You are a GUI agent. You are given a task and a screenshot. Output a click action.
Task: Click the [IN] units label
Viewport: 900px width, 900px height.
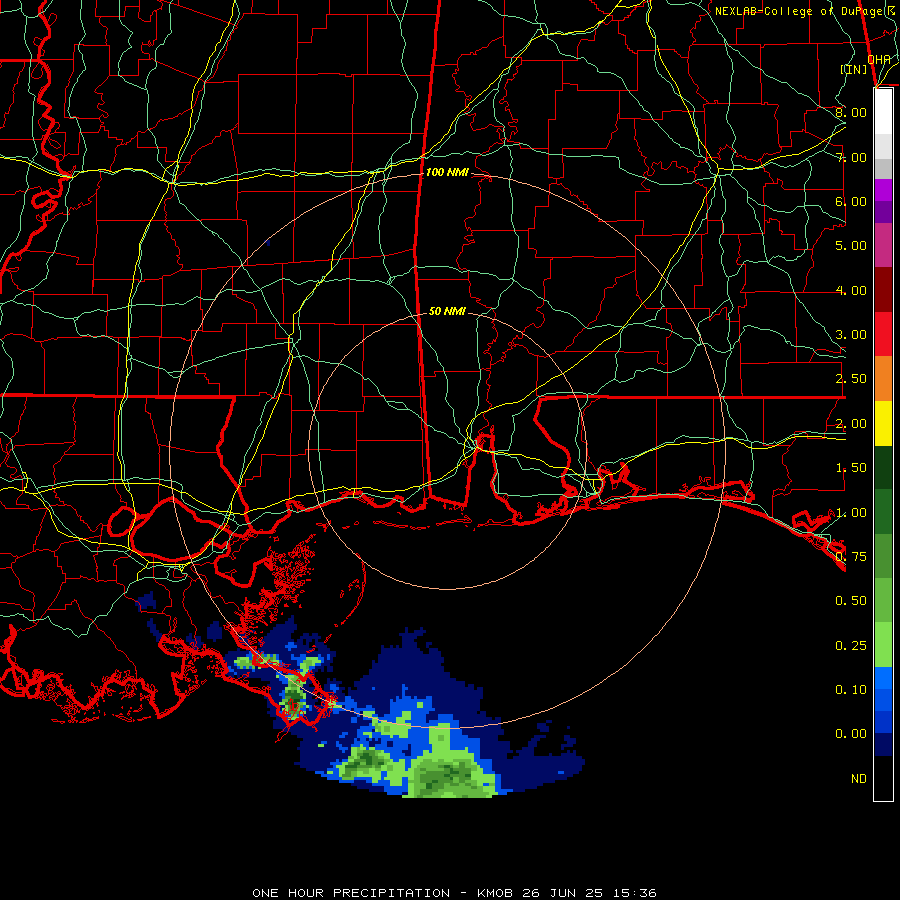point(854,69)
